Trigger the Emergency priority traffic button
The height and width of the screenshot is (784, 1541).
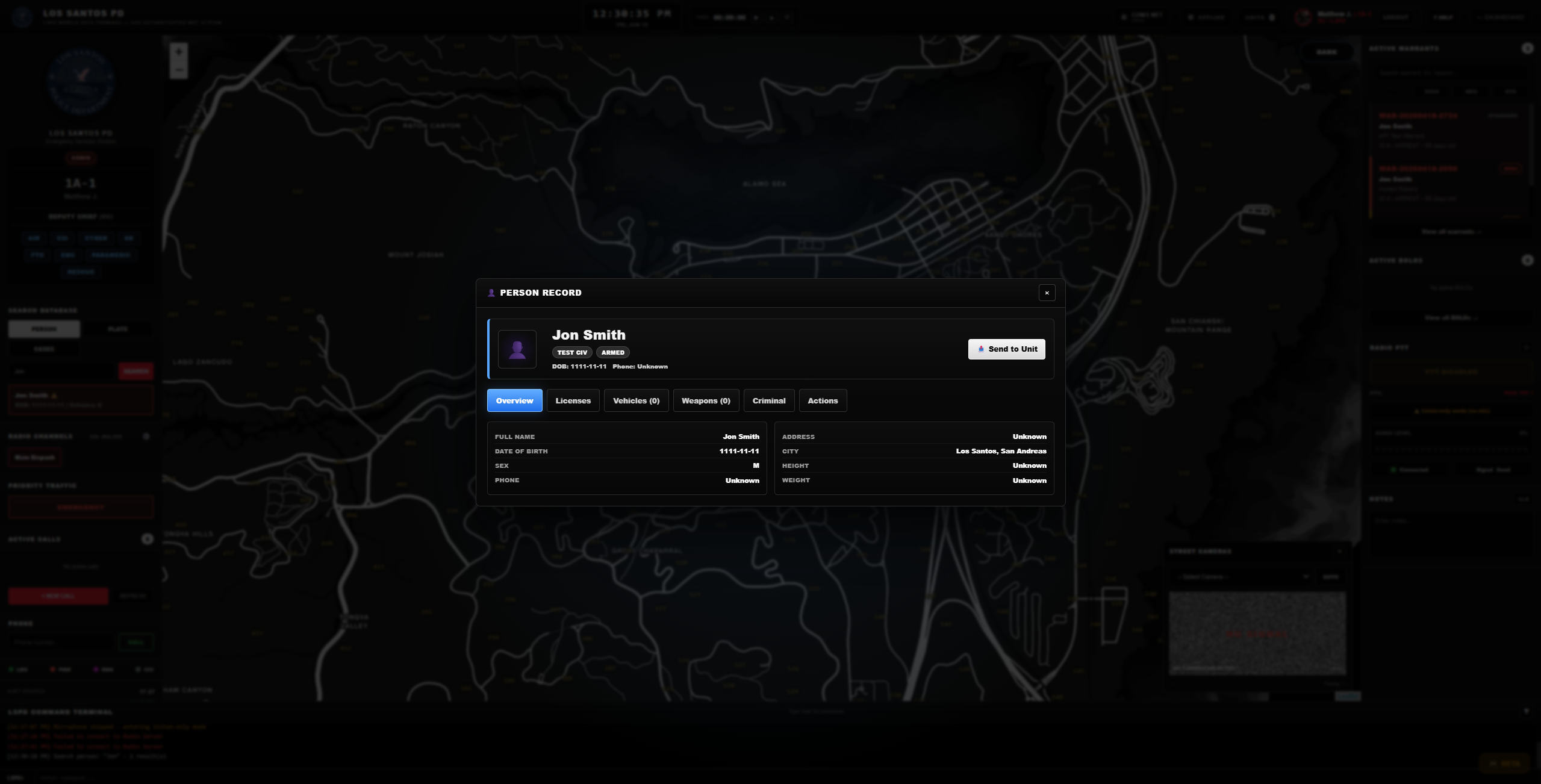(x=81, y=507)
